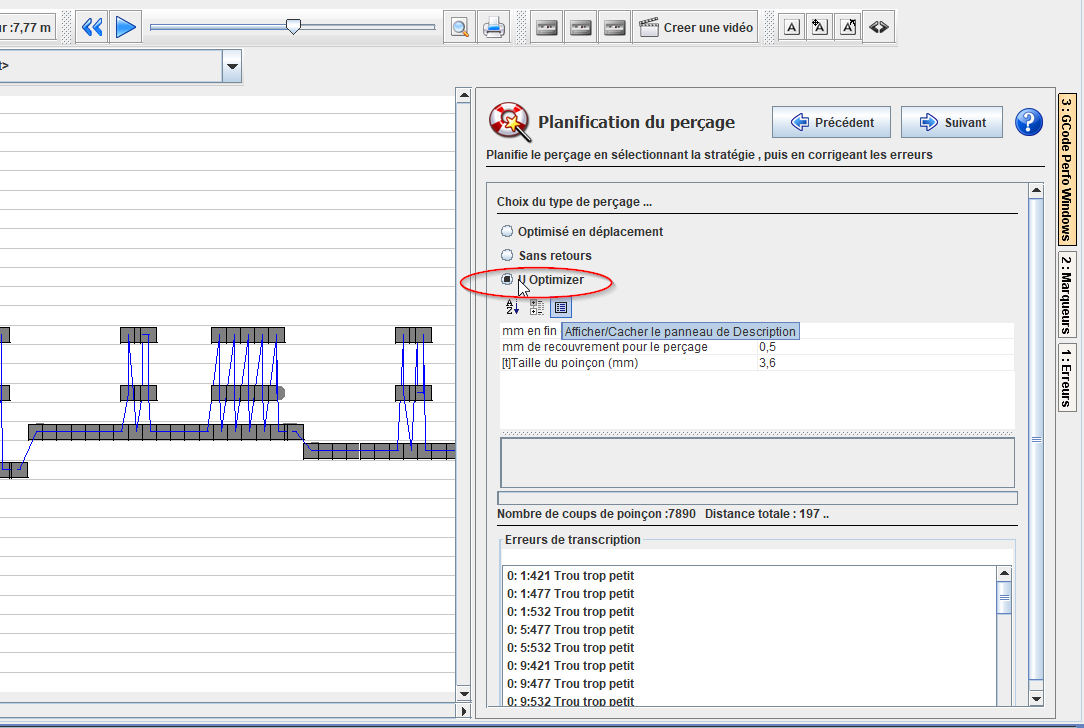The height and width of the screenshot is (728, 1084).
Task: Sort properties alphabetically with A-Z icon
Action: pyautogui.click(x=512, y=307)
